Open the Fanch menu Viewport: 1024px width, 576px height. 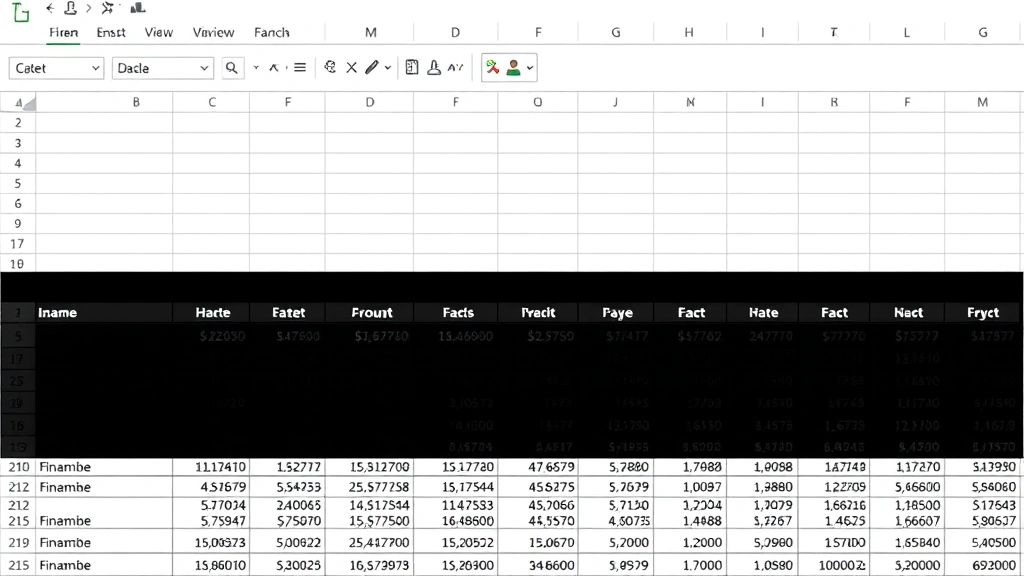pos(271,32)
